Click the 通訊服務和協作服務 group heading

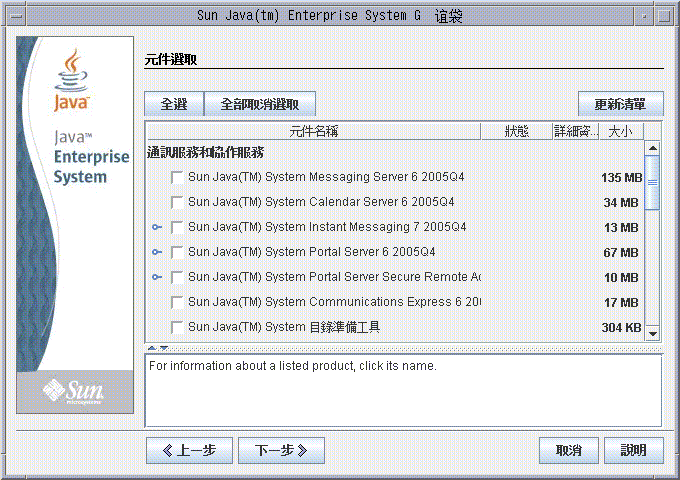tap(205, 152)
